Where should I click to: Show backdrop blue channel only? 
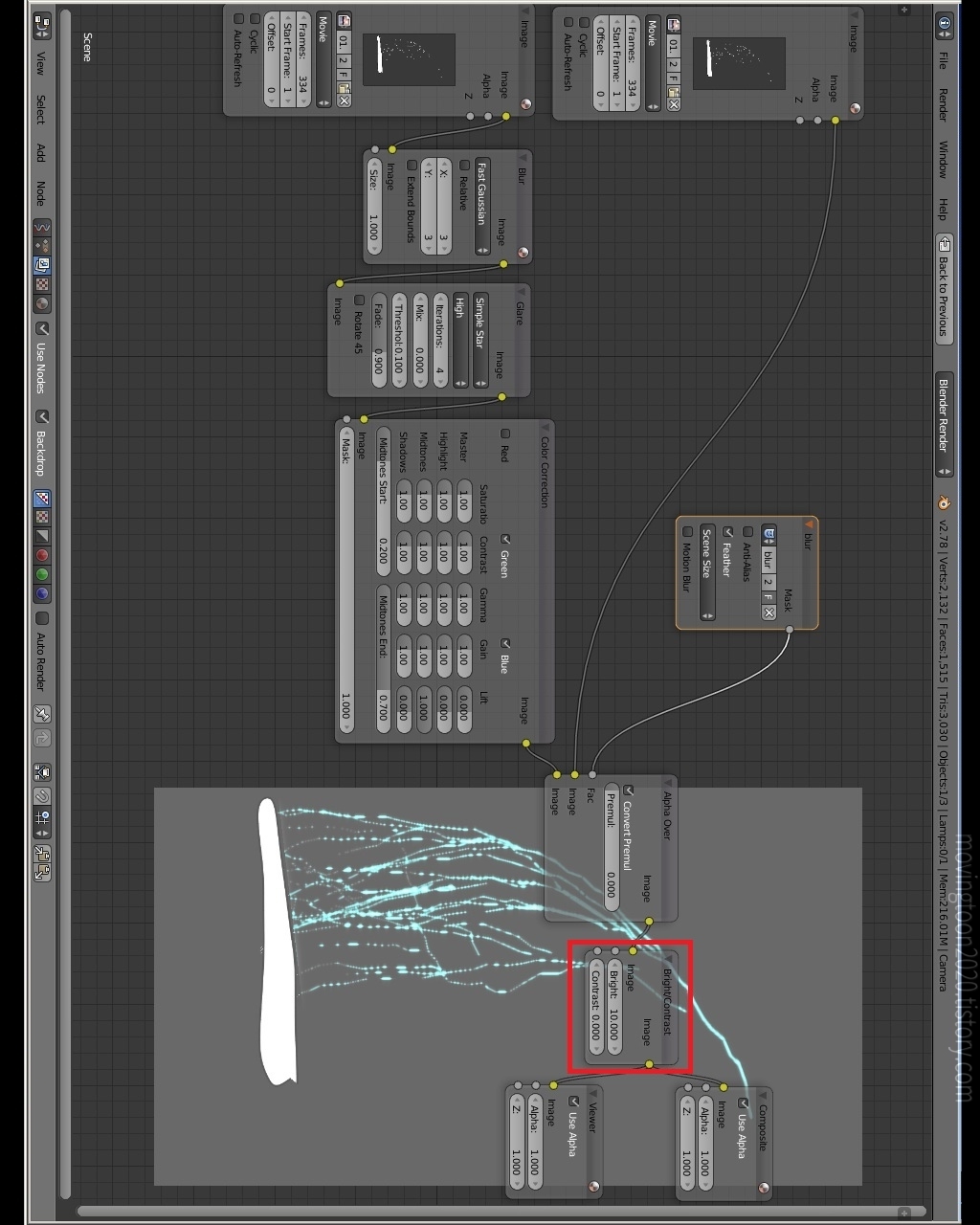(42, 593)
